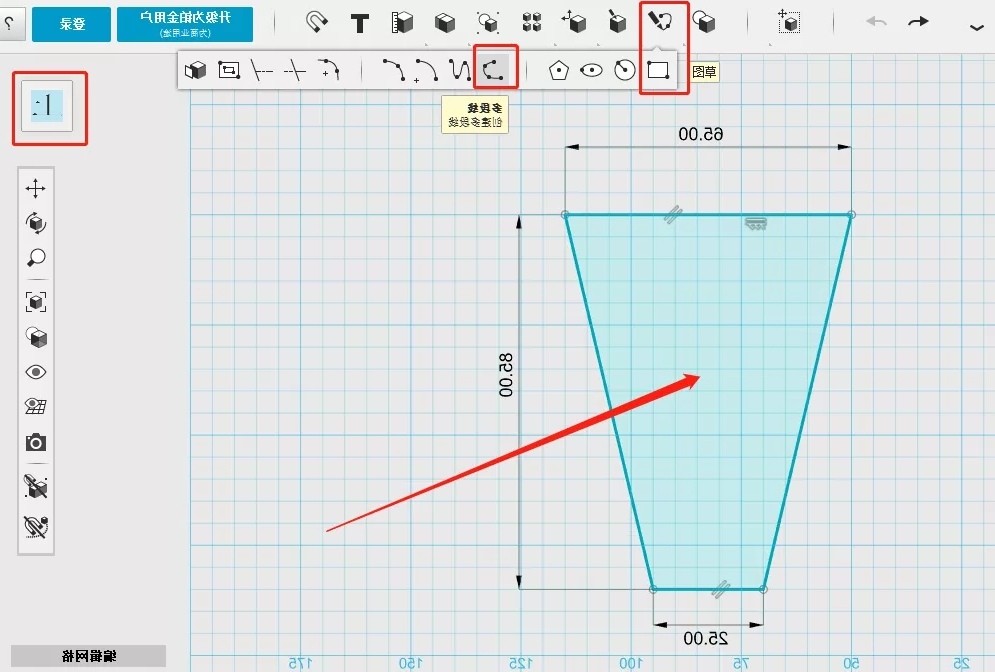Toggle the crossed-out cube snap option
Viewport: 995px width, 672px height.
tap(36, 487)
